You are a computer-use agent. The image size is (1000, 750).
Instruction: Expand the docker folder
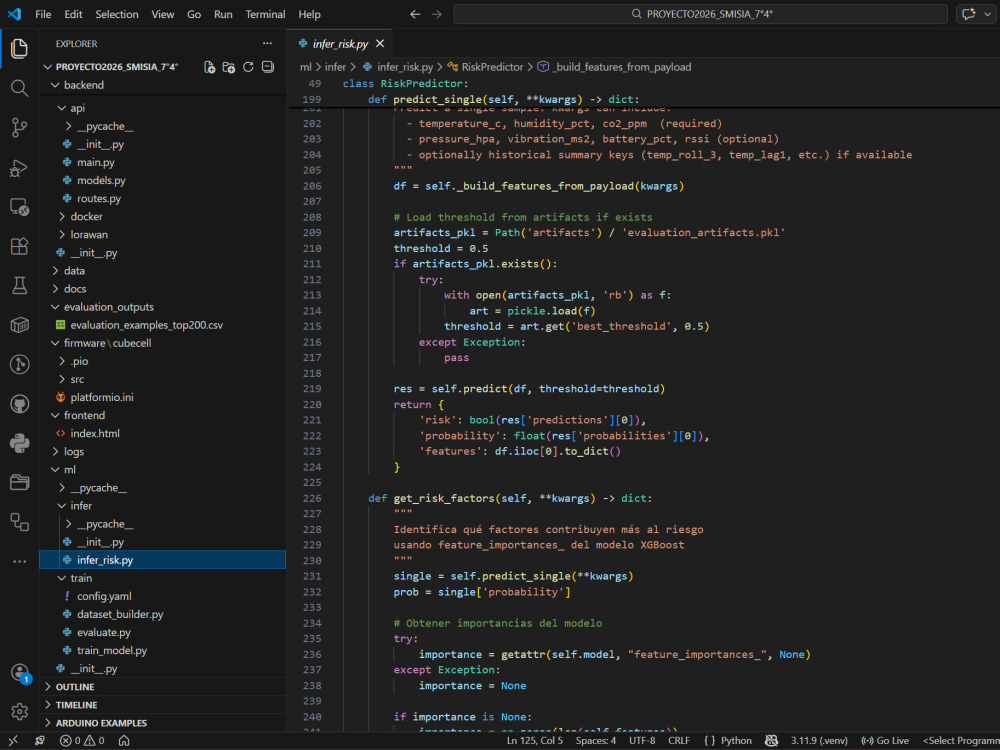coord(86,217)
